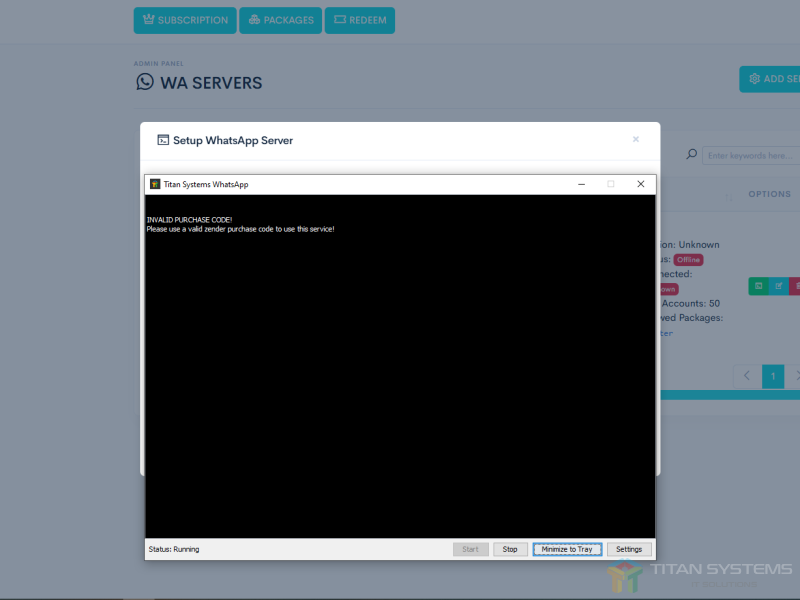
Task: Click the terminal icon in dialog header
Action: point(163,141)
